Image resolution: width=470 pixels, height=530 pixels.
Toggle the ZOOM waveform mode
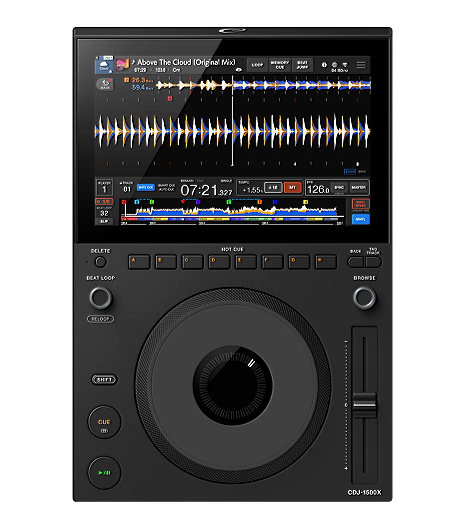350,172
